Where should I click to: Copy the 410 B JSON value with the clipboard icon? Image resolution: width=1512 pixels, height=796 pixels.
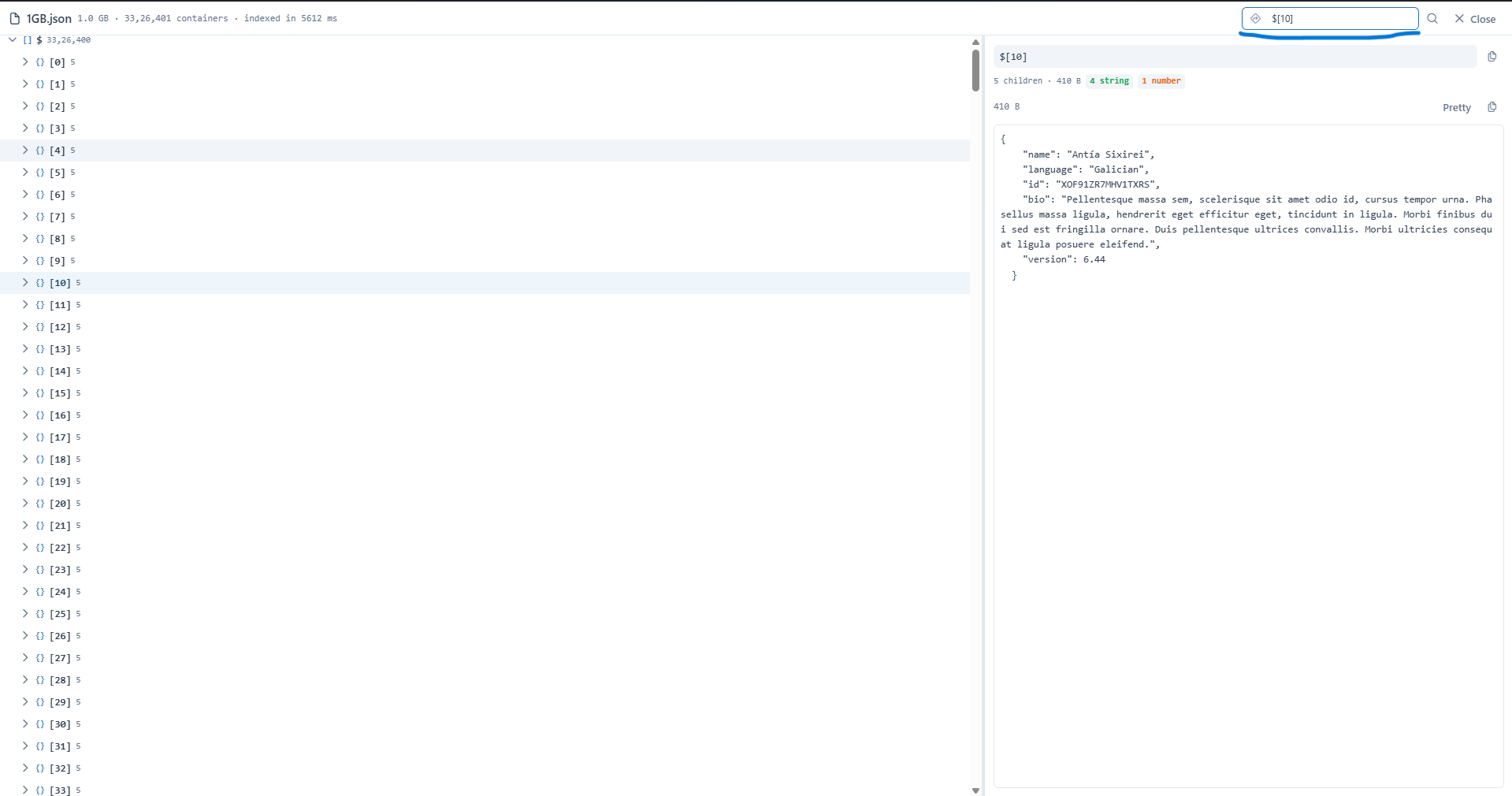coord(1492,107)
